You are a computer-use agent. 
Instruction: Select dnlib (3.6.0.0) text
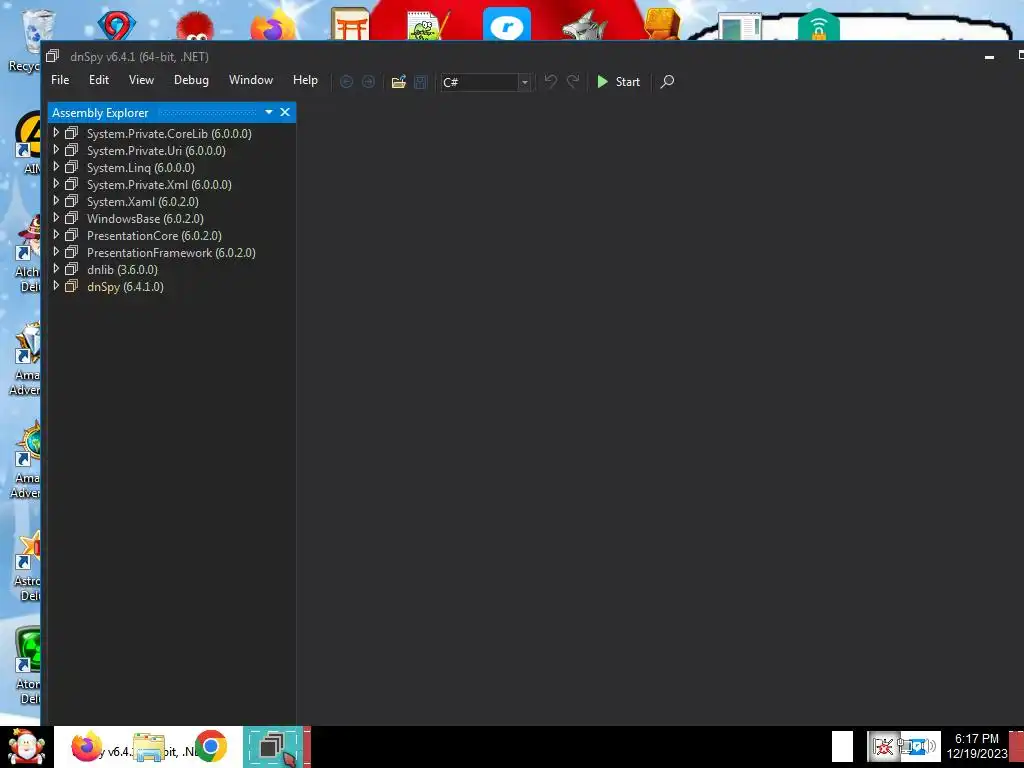point(122,269)
